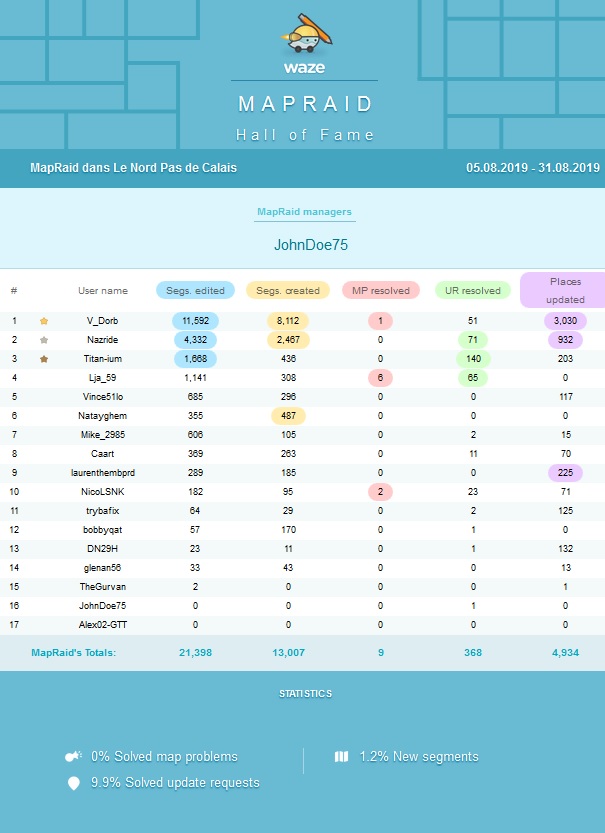This screenshot has width=605, height=833.
Task: Select JohnDoe75 in row 16
Action: 103,606
